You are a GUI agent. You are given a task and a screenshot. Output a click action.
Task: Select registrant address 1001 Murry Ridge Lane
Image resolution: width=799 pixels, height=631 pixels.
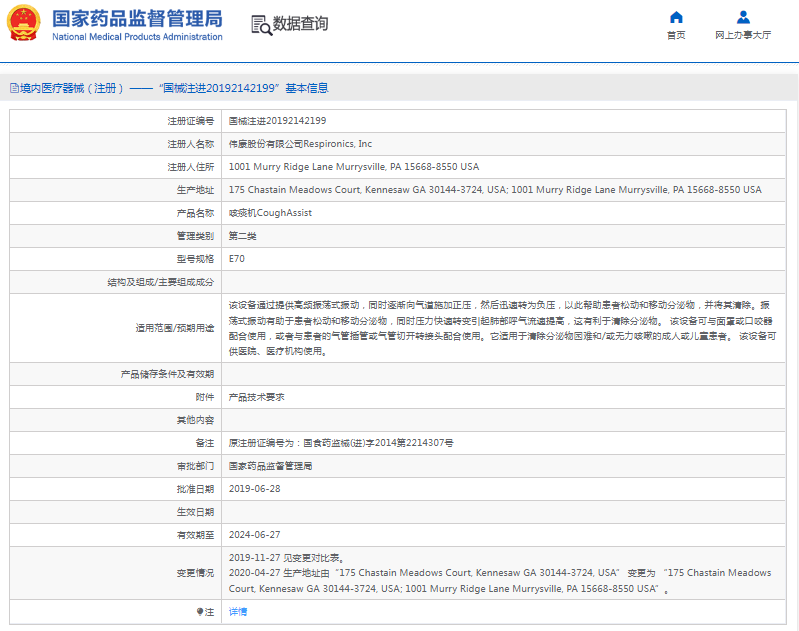pyautogui.click(x=354, y=167)
